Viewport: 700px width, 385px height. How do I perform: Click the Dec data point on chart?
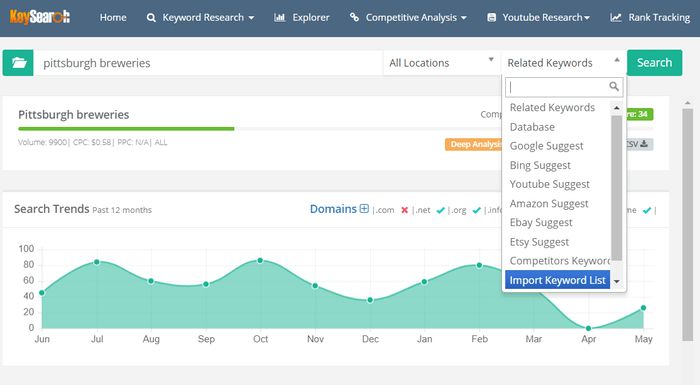370,300
